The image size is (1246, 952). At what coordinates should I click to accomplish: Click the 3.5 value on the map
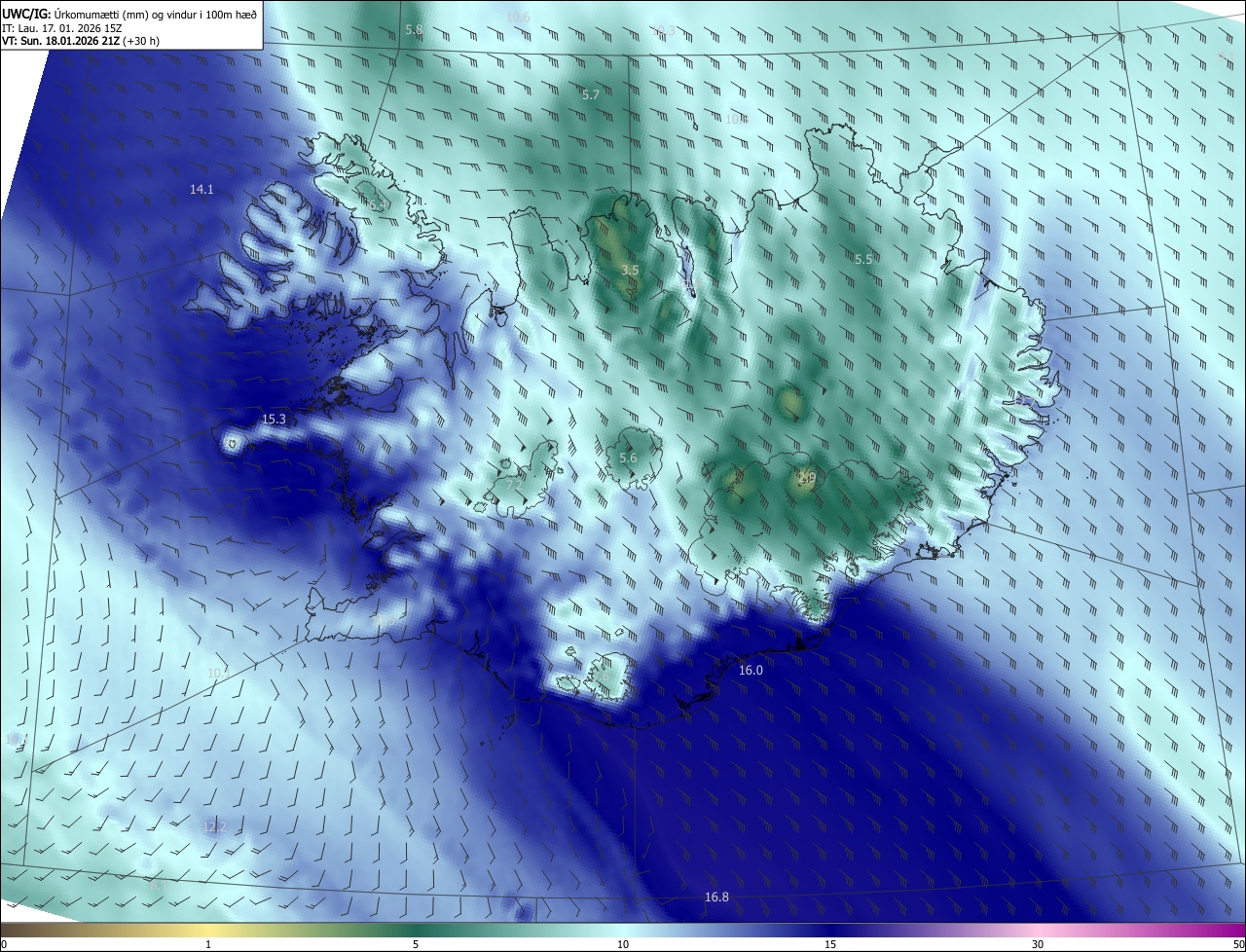pyautogui.click(x=630, y=270)
